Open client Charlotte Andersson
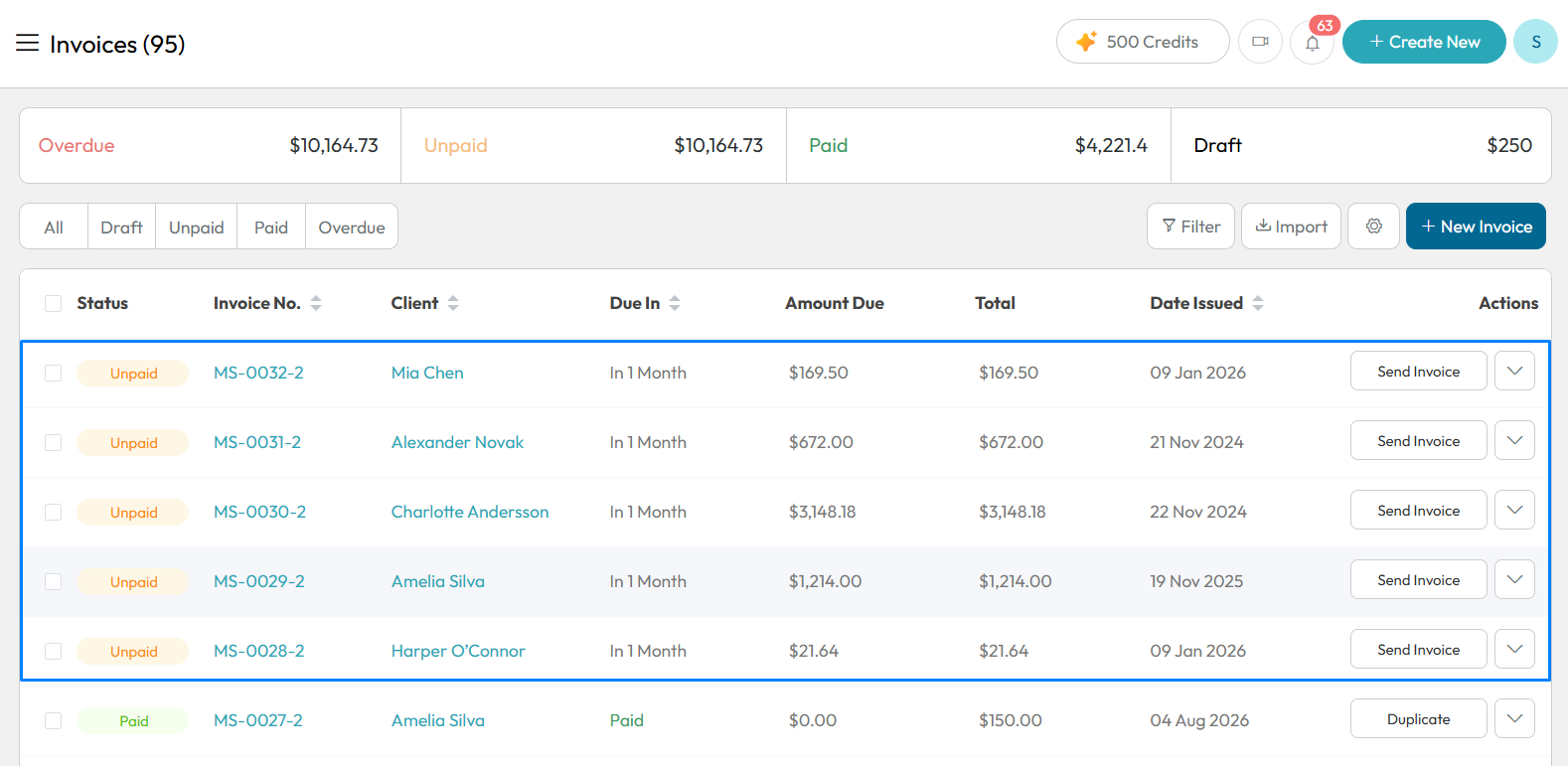This screenshot has height=766, width=1568. coord(470,512)
